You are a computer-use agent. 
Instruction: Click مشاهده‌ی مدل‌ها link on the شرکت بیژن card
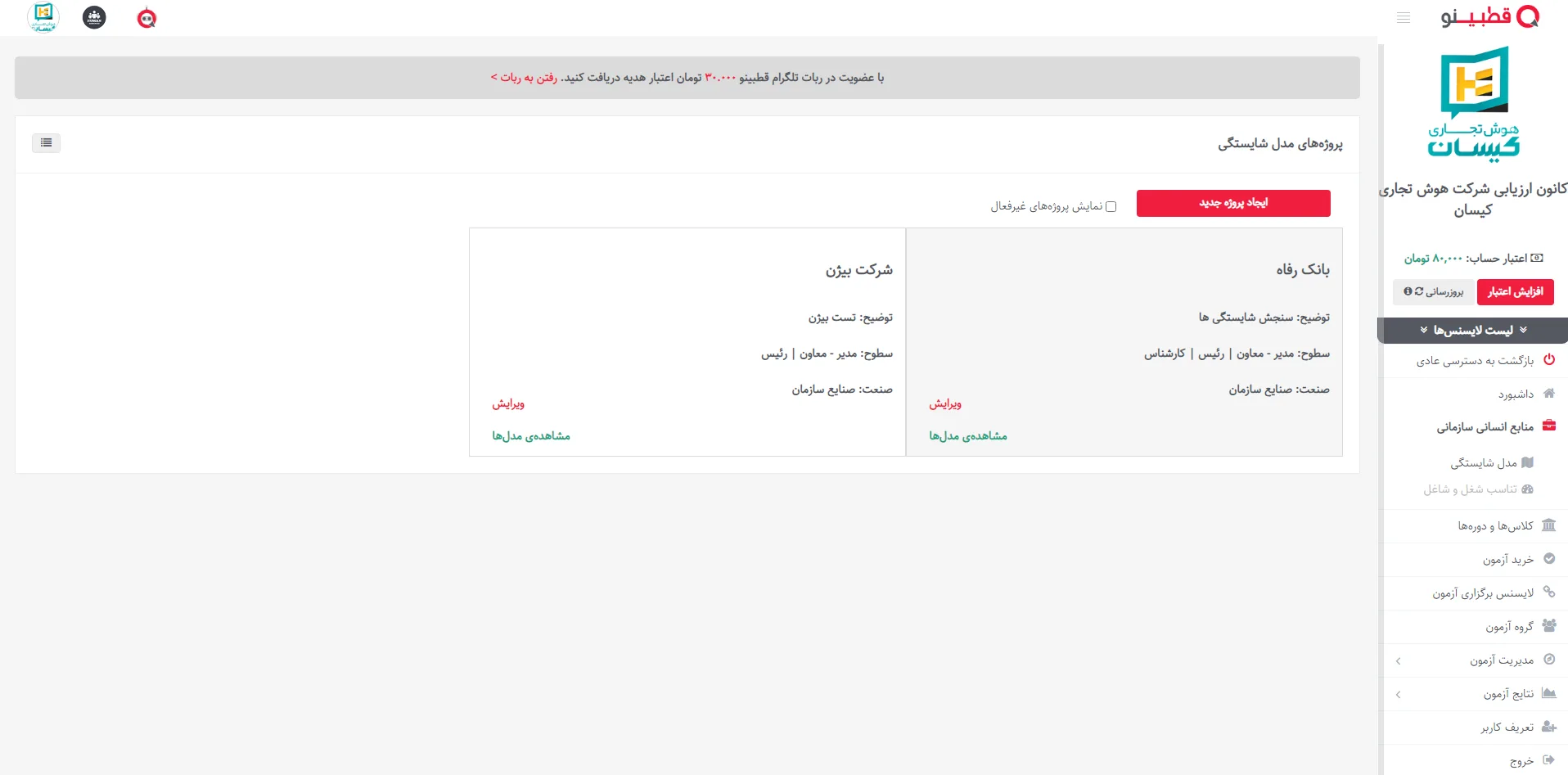point(531,436)
